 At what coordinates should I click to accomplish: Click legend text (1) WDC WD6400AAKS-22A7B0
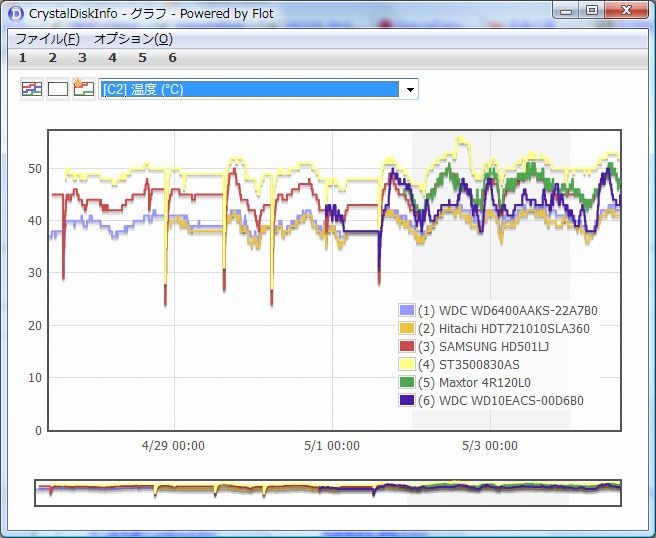point(507,310)
